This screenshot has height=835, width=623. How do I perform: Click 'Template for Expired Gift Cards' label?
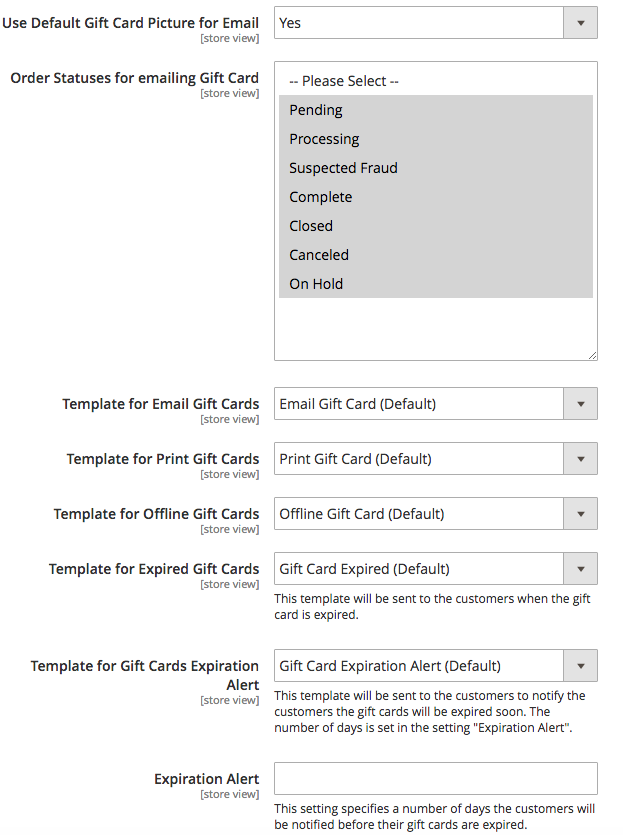(x=154, y=569)
